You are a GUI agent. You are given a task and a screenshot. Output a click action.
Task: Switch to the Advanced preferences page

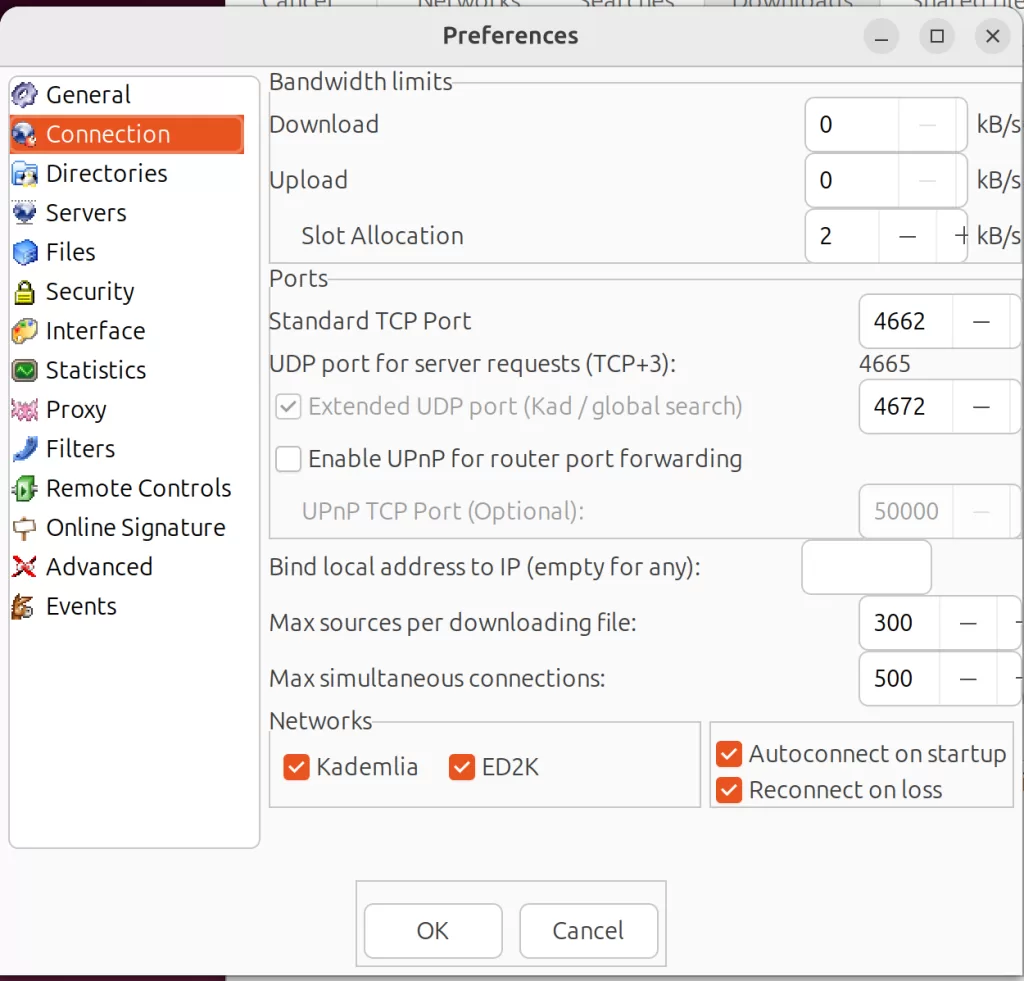point(99,567)
